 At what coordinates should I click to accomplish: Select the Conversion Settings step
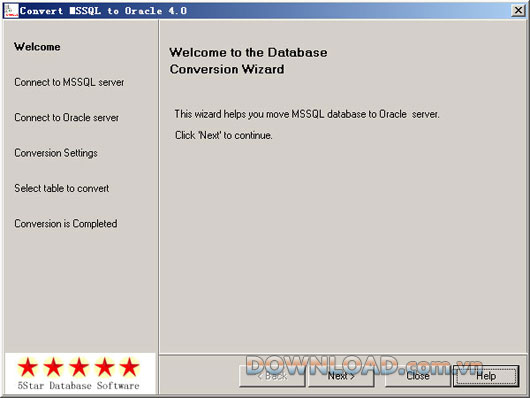[x=56, y=153]
